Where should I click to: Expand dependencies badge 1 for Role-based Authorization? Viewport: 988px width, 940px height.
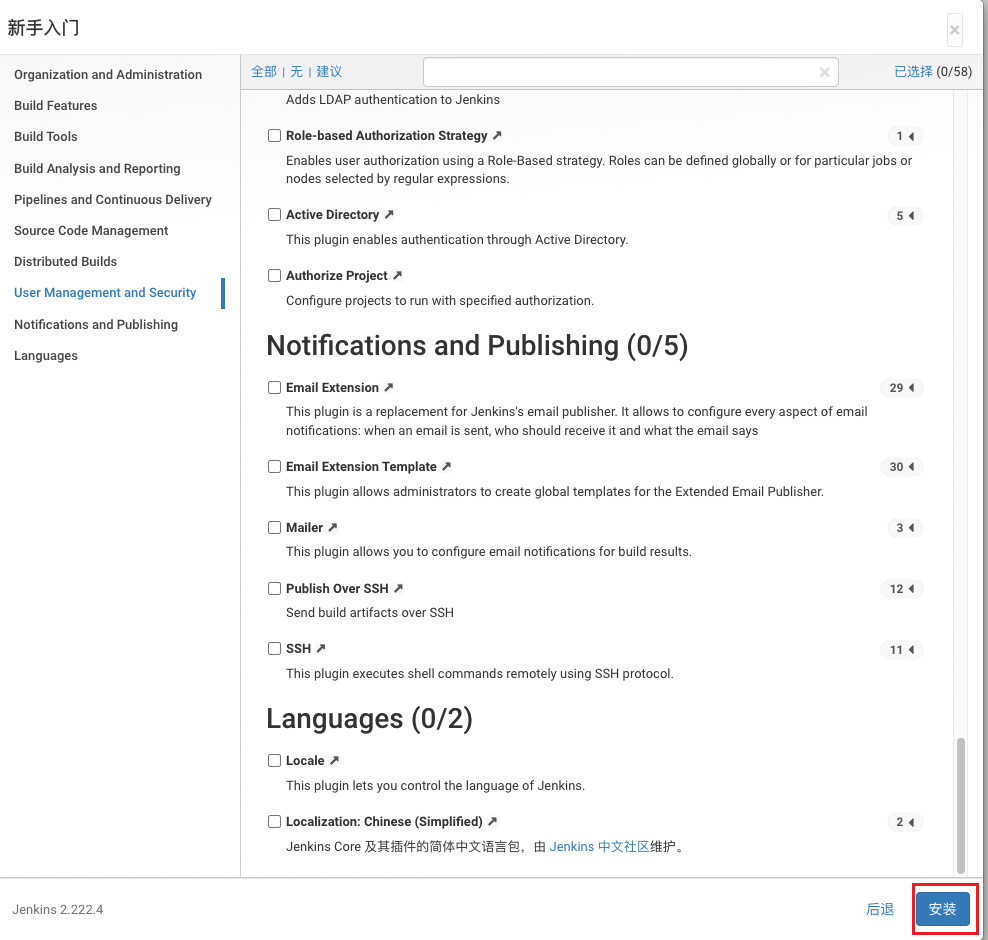(x=905, y=136)
